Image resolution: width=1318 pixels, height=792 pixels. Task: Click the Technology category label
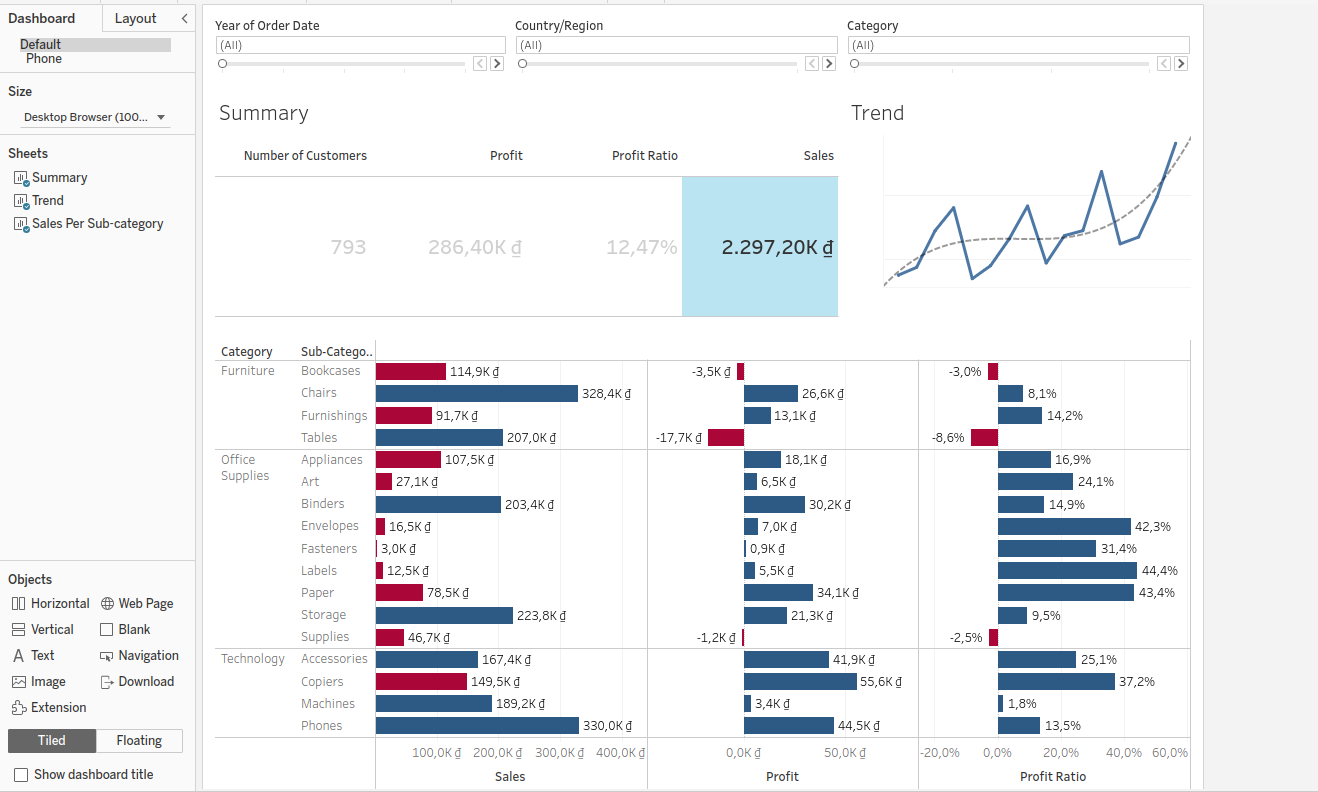pos(253,659)
